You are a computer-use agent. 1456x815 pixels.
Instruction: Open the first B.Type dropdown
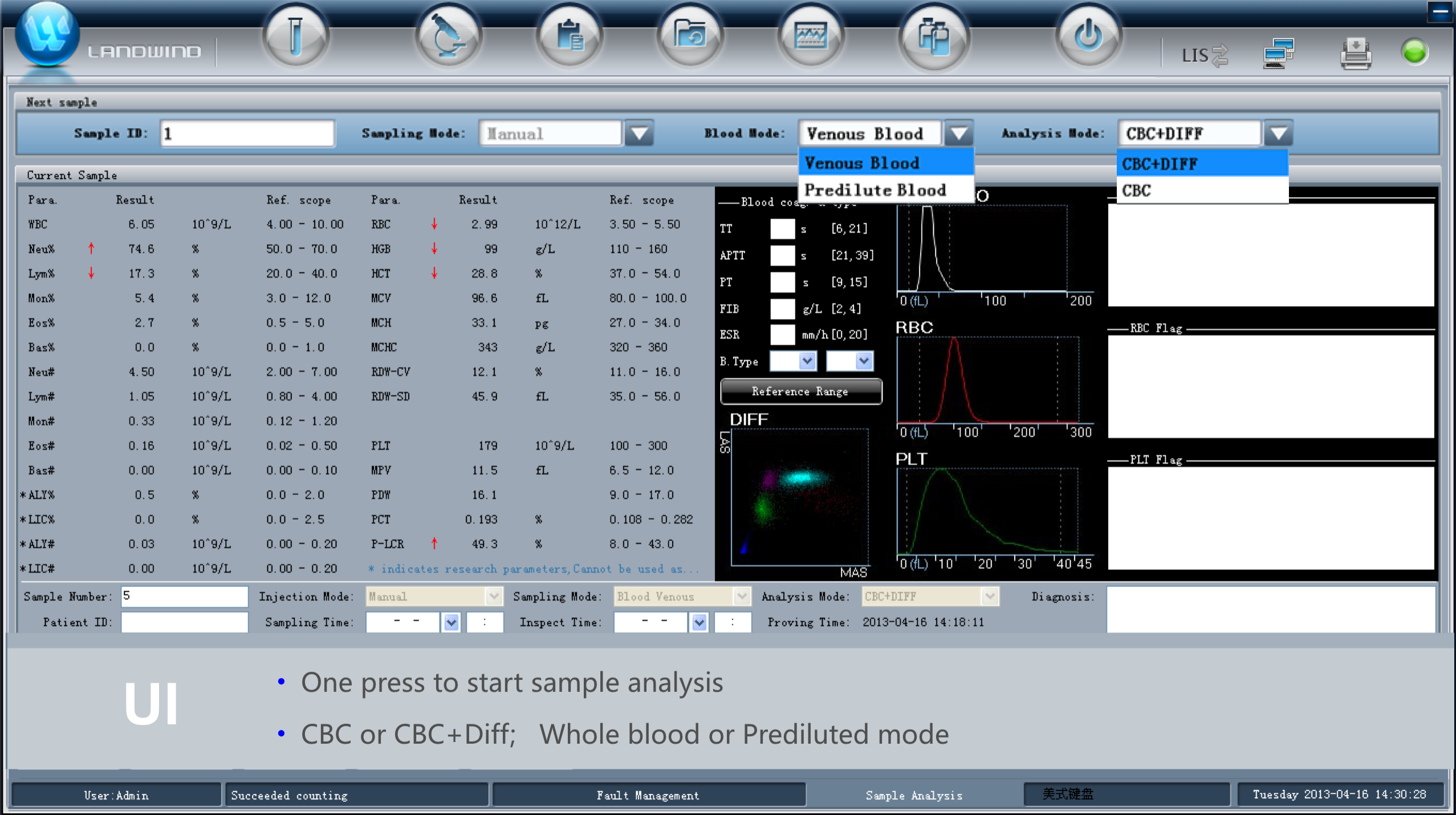pos(807,361)
